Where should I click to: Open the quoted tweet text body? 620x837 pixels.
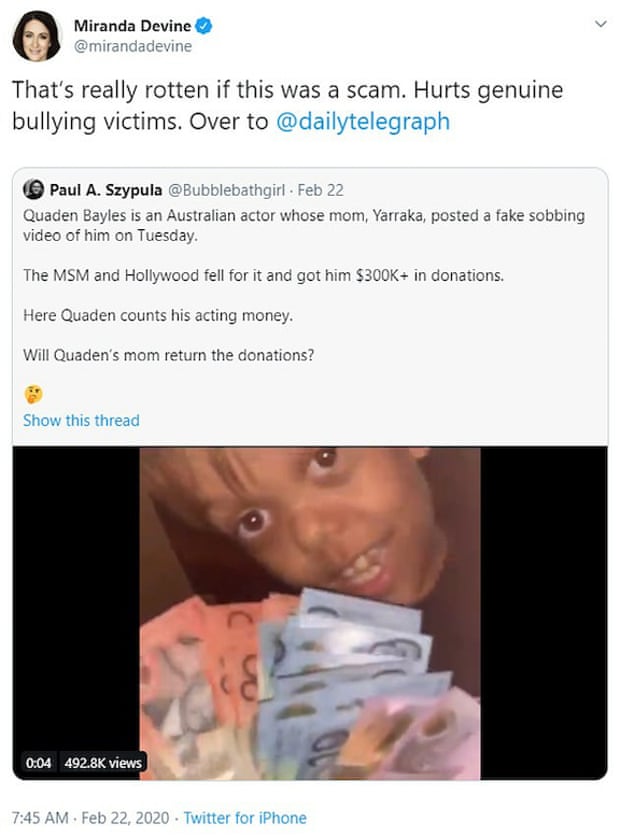(304, 285)
